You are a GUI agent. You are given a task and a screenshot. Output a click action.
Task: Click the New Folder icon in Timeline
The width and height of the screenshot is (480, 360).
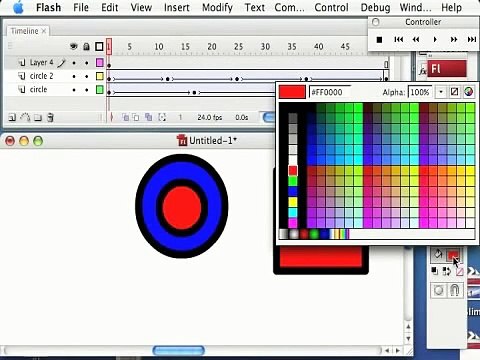pos(38,117)
